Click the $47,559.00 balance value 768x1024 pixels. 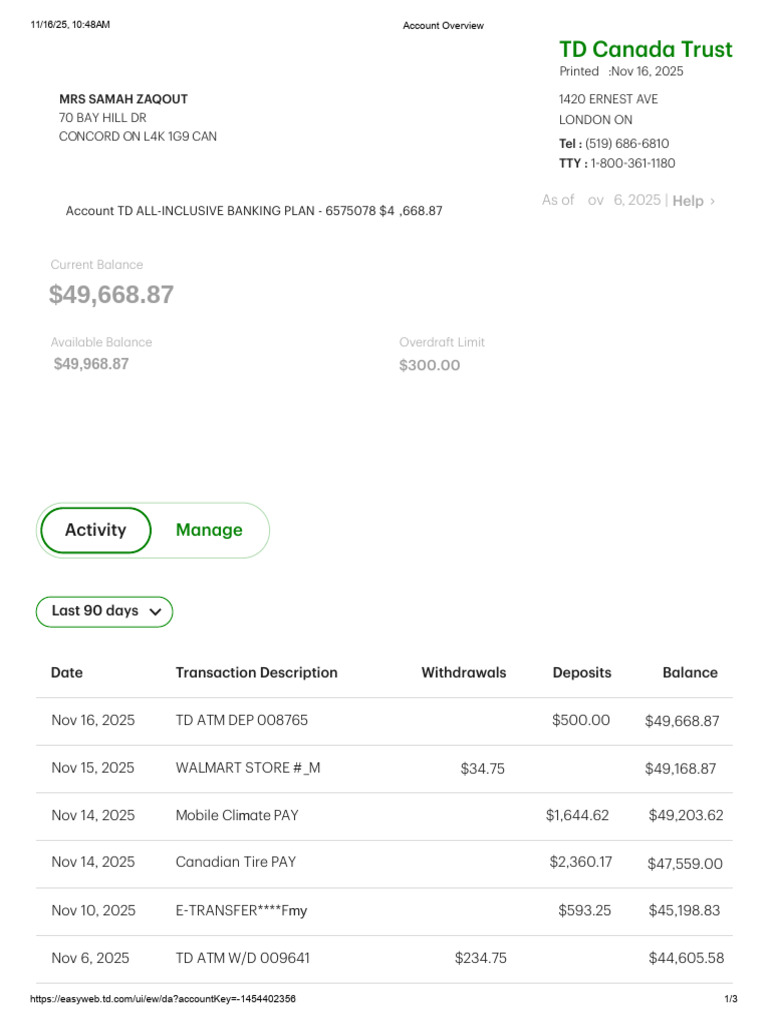[685, 863]
